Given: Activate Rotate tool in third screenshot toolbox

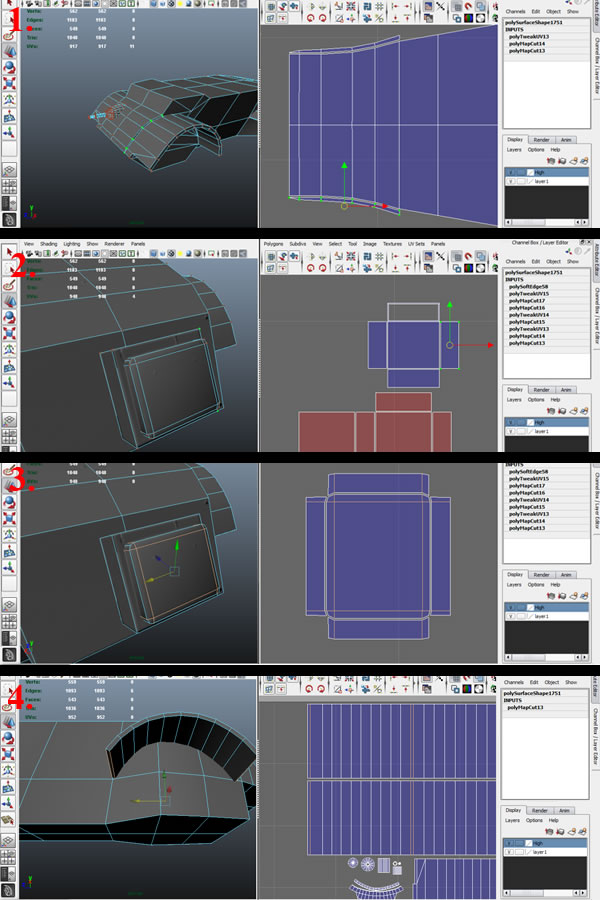Looking at the screenshot, I should (x=9, y=502).
